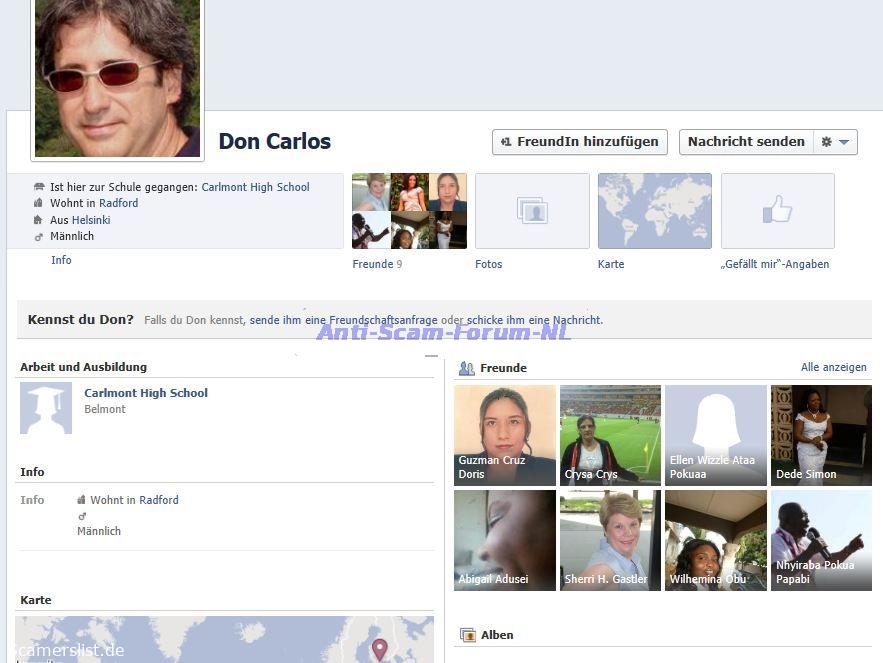Open the Karte world map tile

(654, 211)
